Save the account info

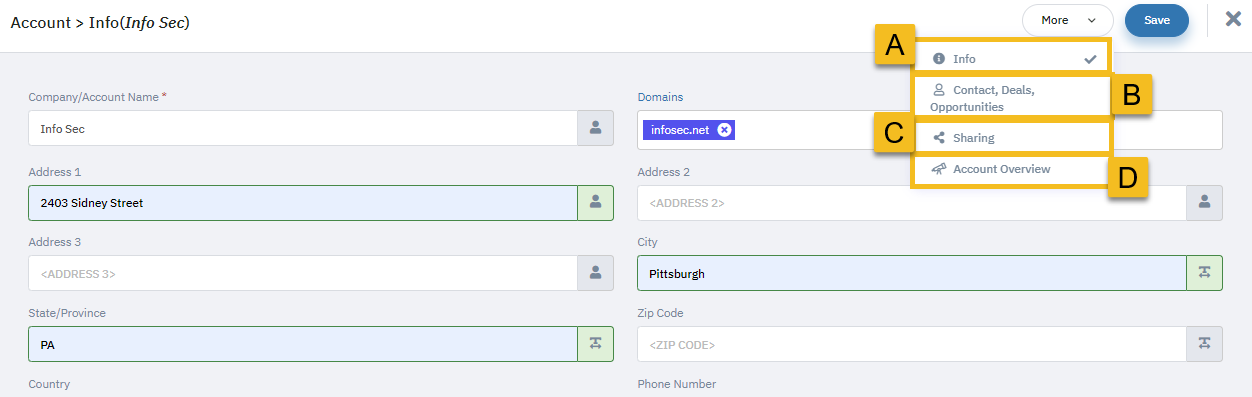(x=1157, y=20)
